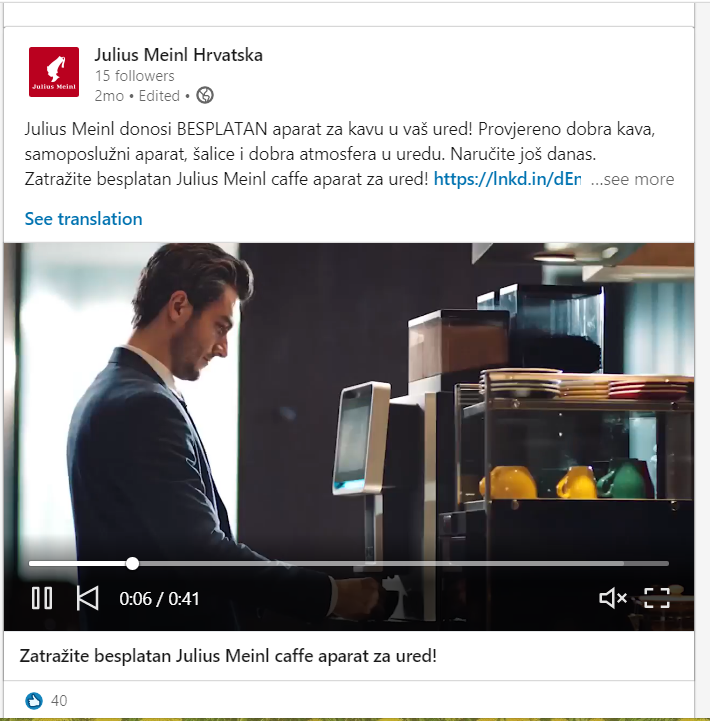
Task: Click the 2mo Edited timestamp
Action: 137,96
